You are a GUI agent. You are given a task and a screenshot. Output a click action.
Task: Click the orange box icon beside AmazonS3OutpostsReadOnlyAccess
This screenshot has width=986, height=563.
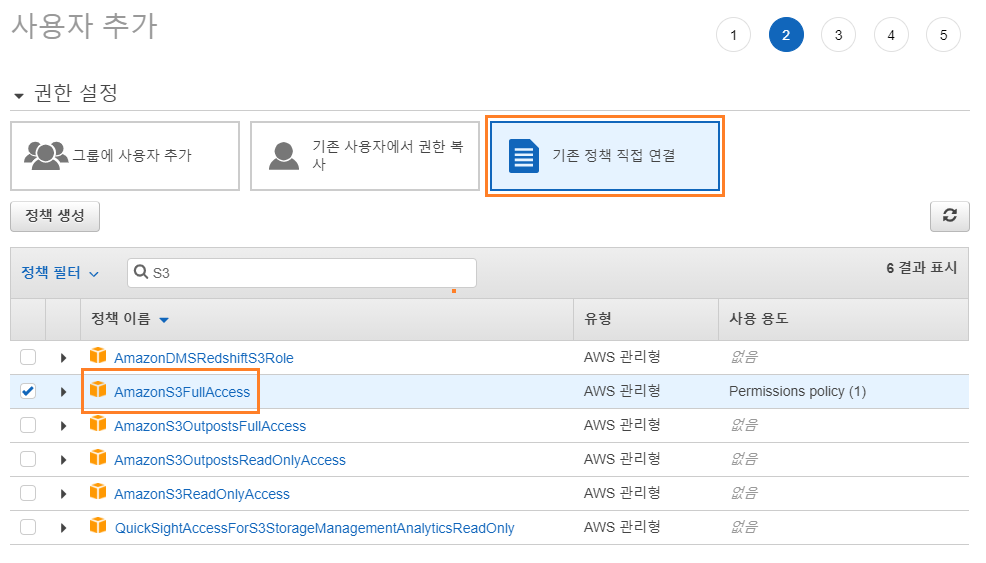pos(97,458)
